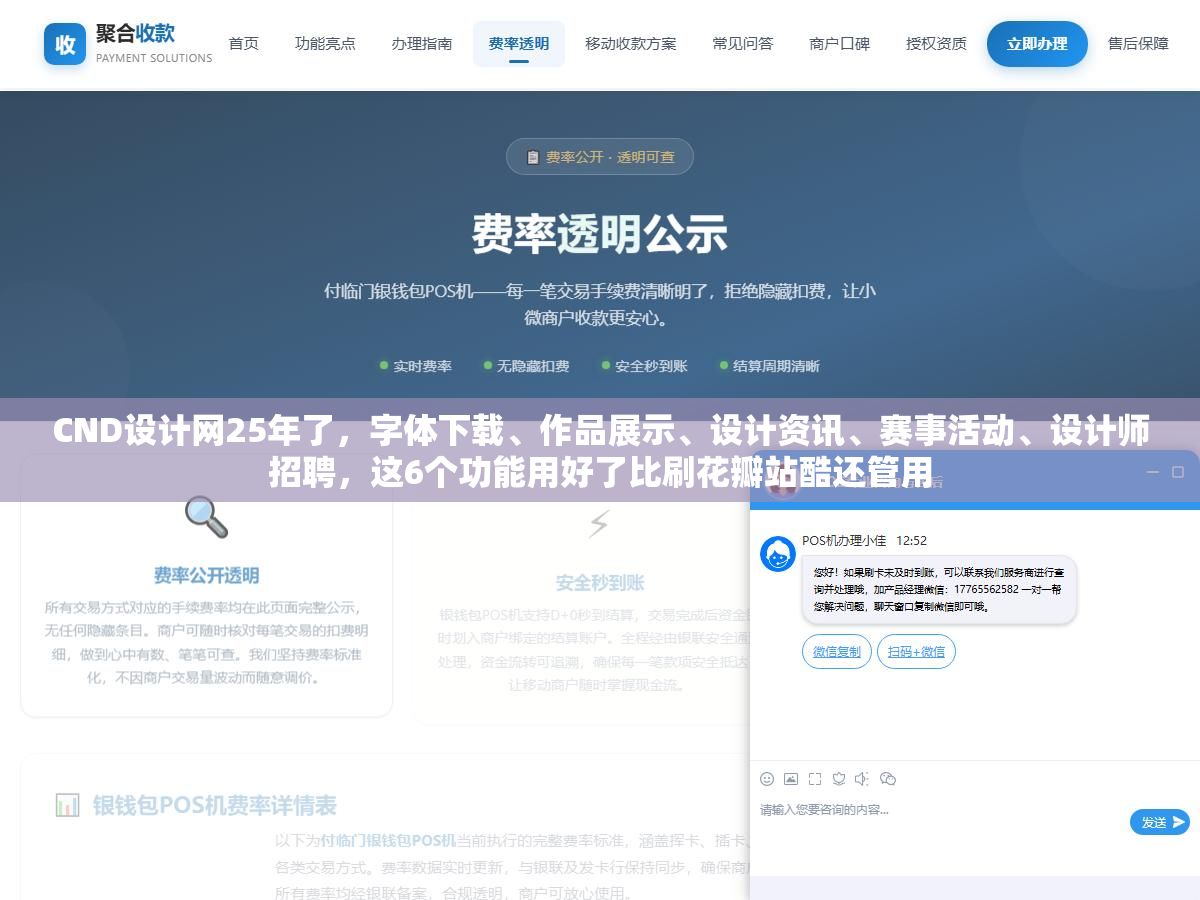Click the magnifier icon above 费率公开透明

206,517
